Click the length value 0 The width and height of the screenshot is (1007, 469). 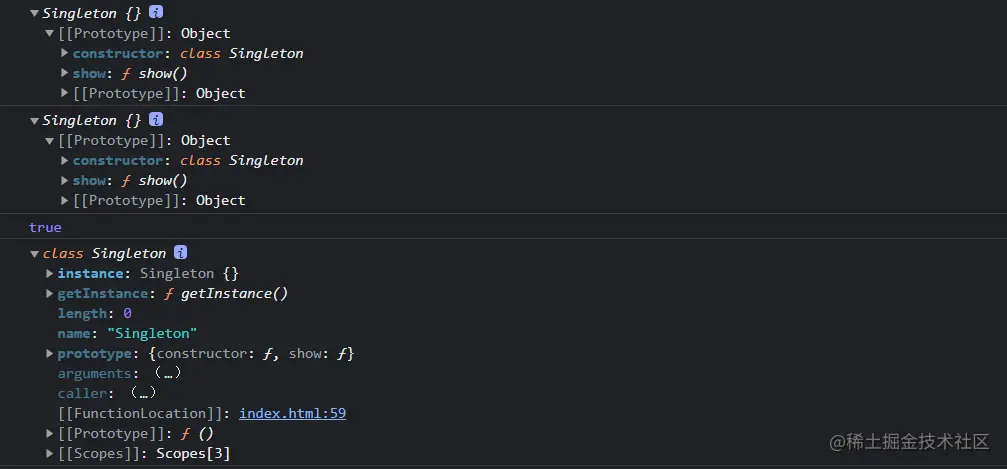click(127, 313)
